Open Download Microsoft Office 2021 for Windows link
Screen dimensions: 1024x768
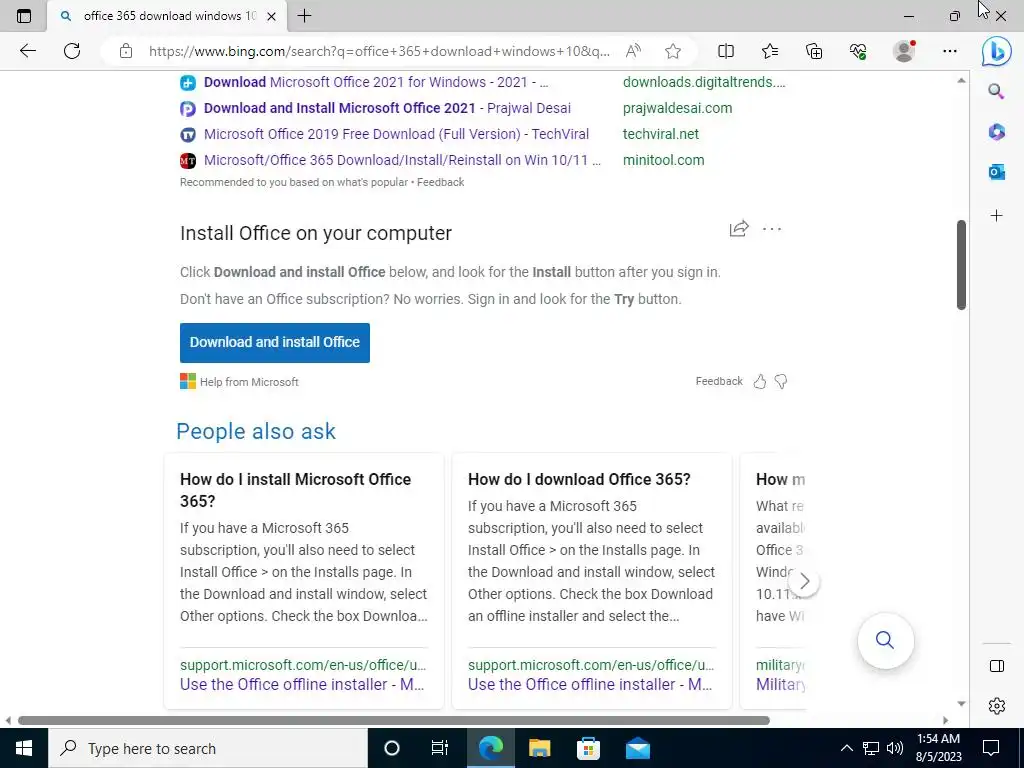coord(376,82)
